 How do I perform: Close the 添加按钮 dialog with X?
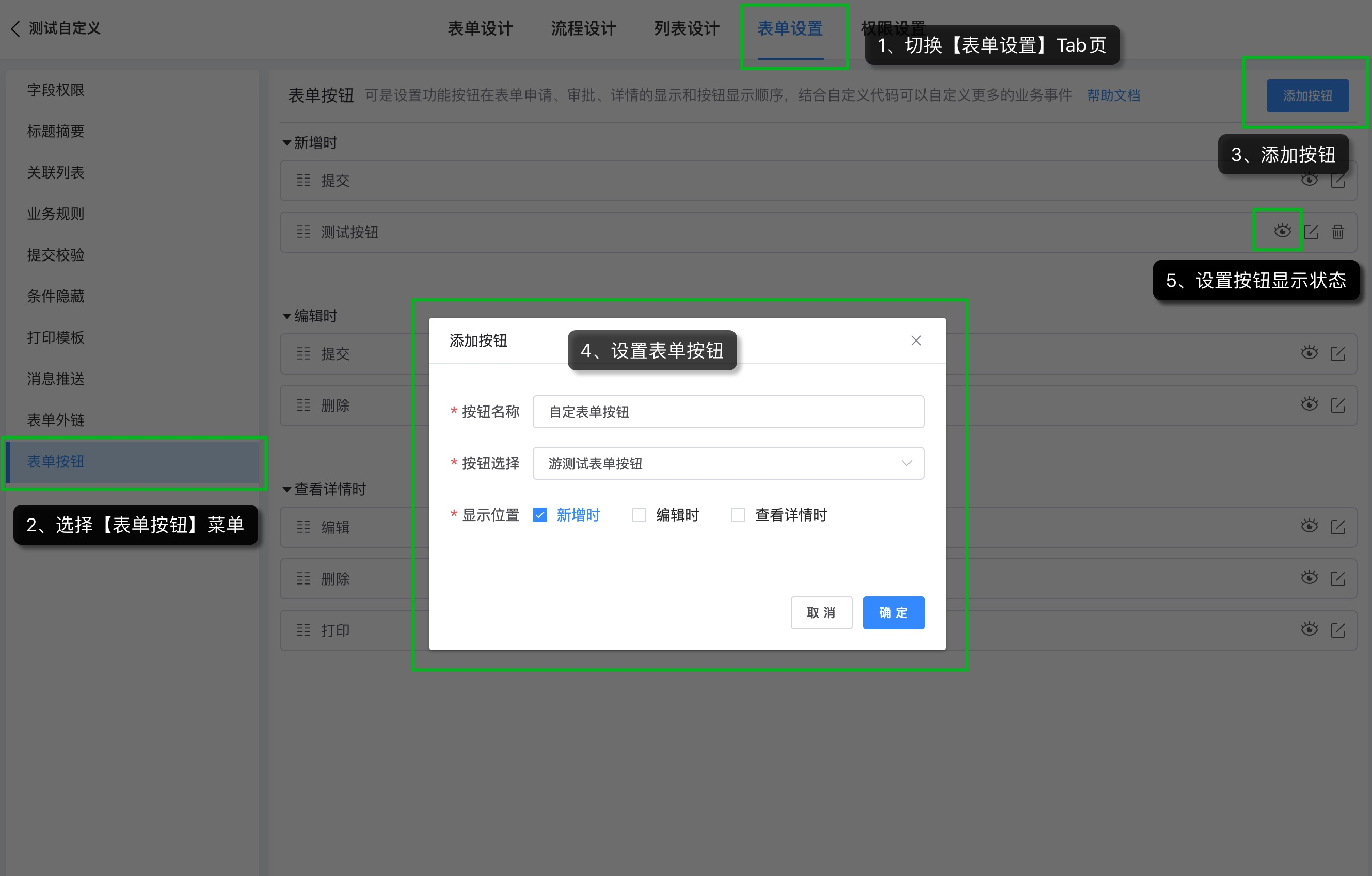(x=916, y=340)
